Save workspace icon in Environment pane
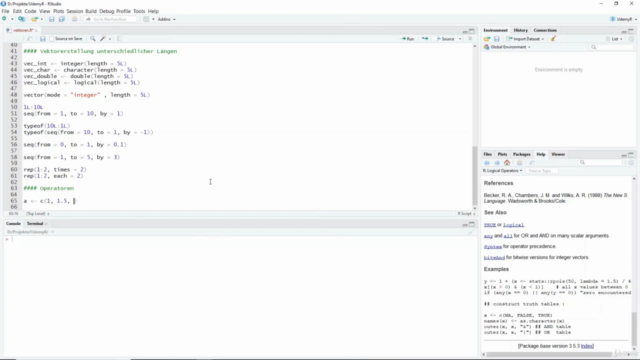640x360 pixels. (496, 39)
